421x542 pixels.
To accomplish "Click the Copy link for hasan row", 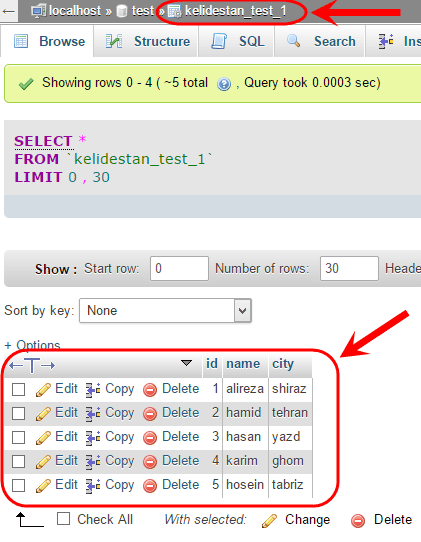I will (x=120, y=437).
